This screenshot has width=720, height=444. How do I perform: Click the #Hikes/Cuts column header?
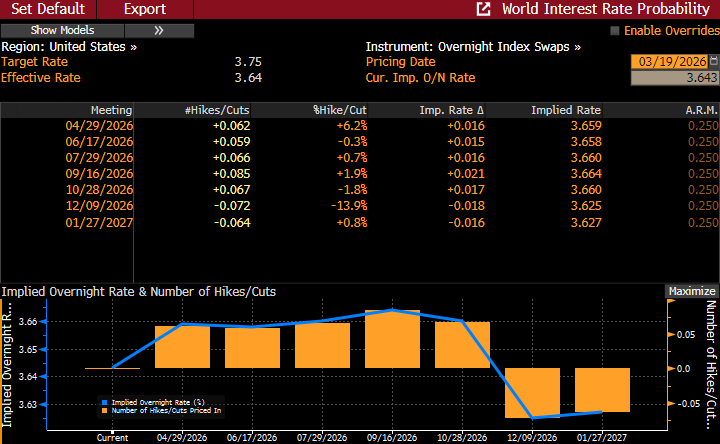[216, 109]
